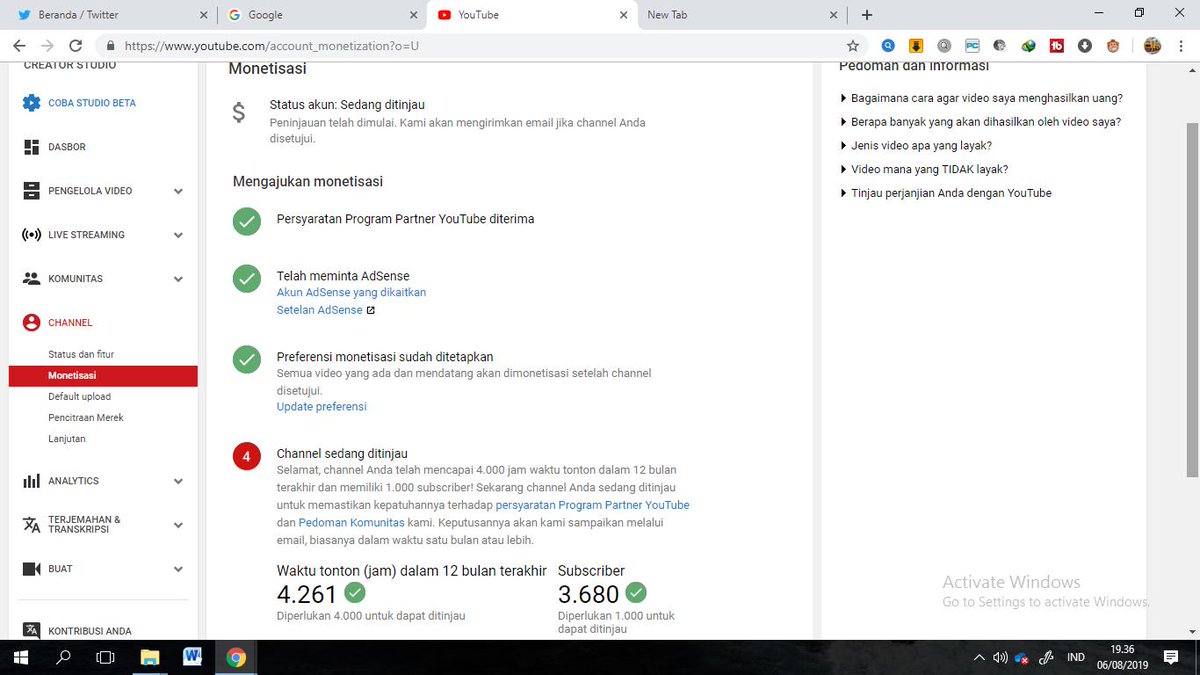The image size is (1200, 675).
Task: Click the Kontribusi Anda translate icon
Action: pos(31,631)
